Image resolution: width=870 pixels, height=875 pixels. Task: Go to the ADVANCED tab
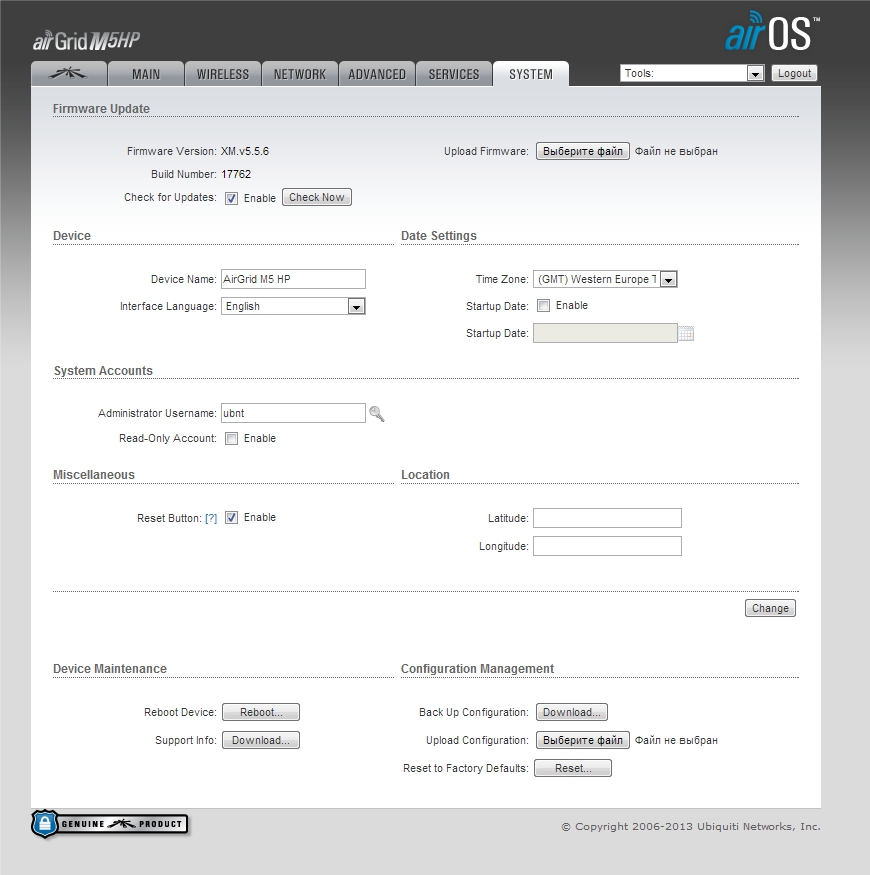click(377, 74)
